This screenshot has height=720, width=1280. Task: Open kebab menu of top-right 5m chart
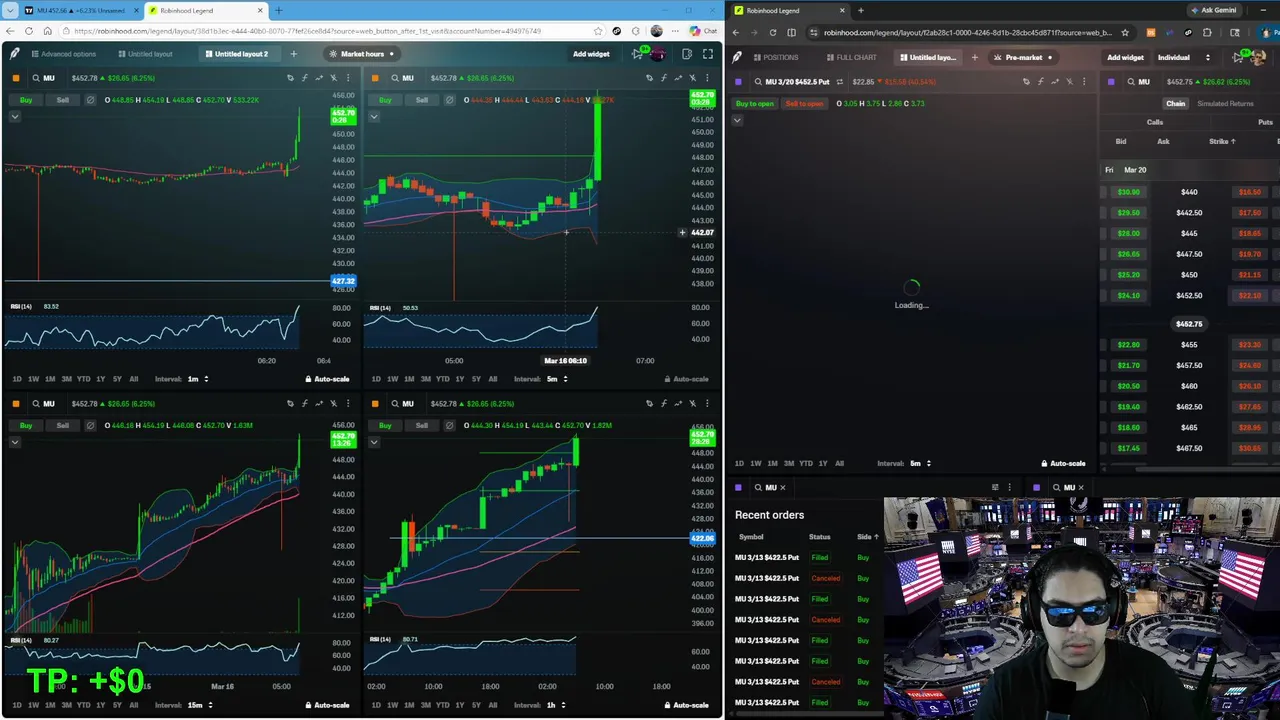(707, 78)
